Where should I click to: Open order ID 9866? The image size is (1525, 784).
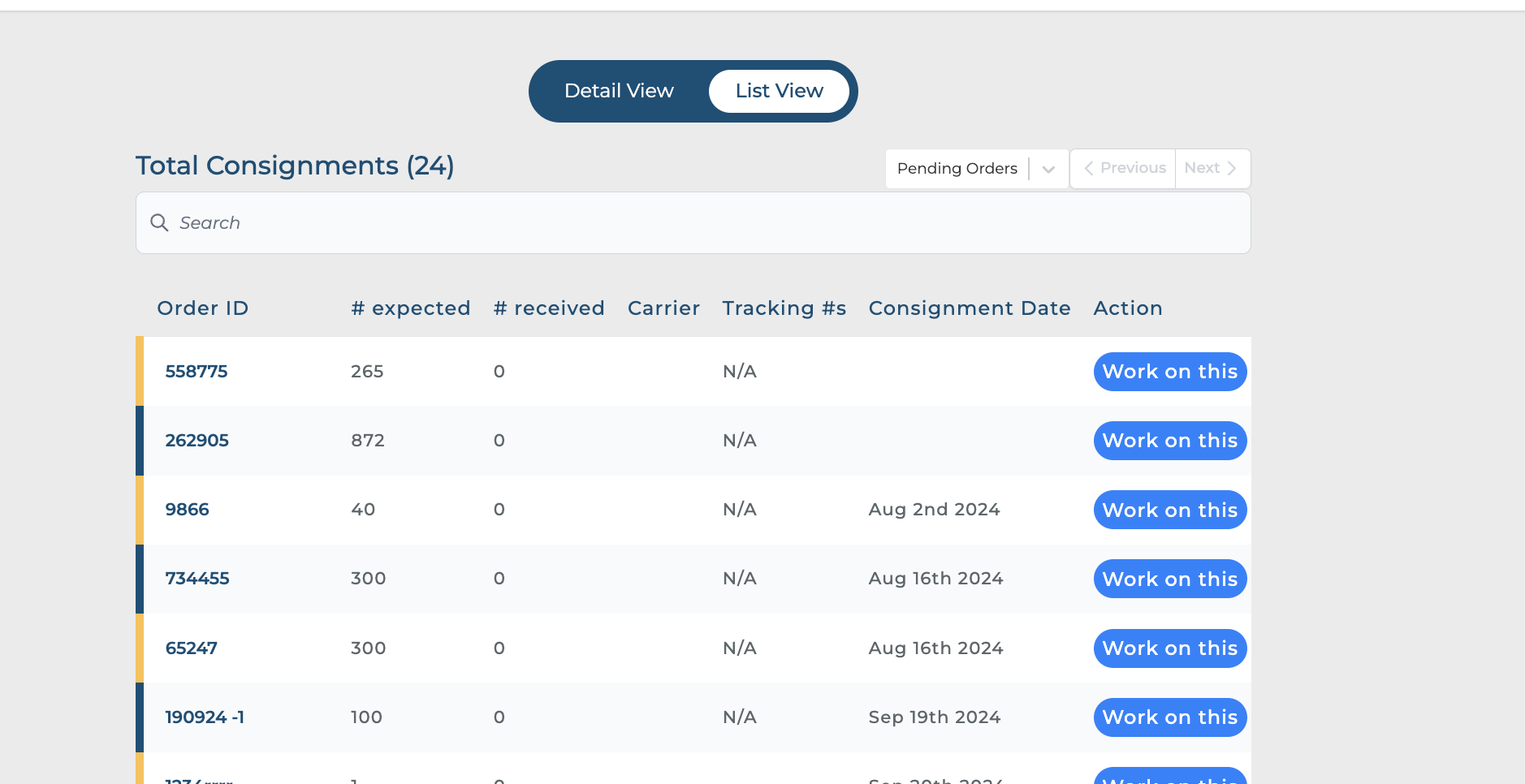click(188, 510)
